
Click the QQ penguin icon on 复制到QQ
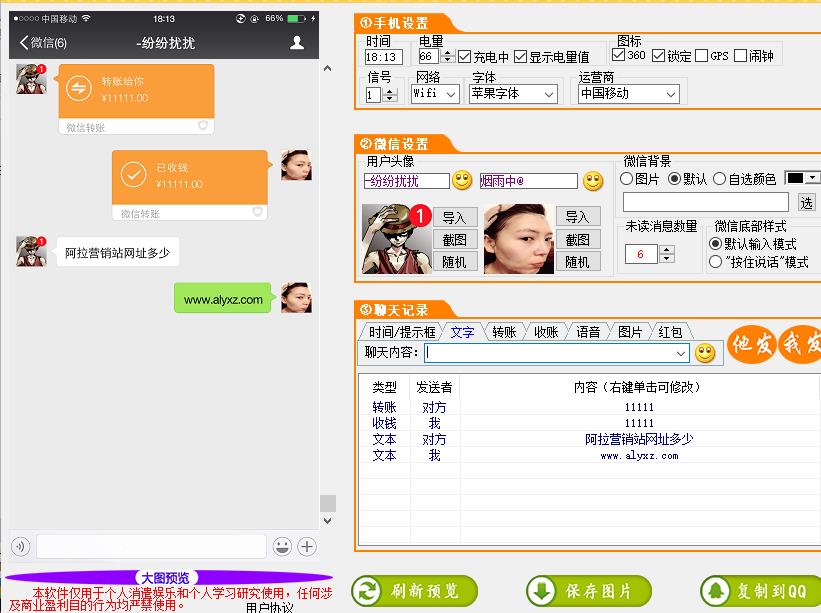tap(716, 591)
